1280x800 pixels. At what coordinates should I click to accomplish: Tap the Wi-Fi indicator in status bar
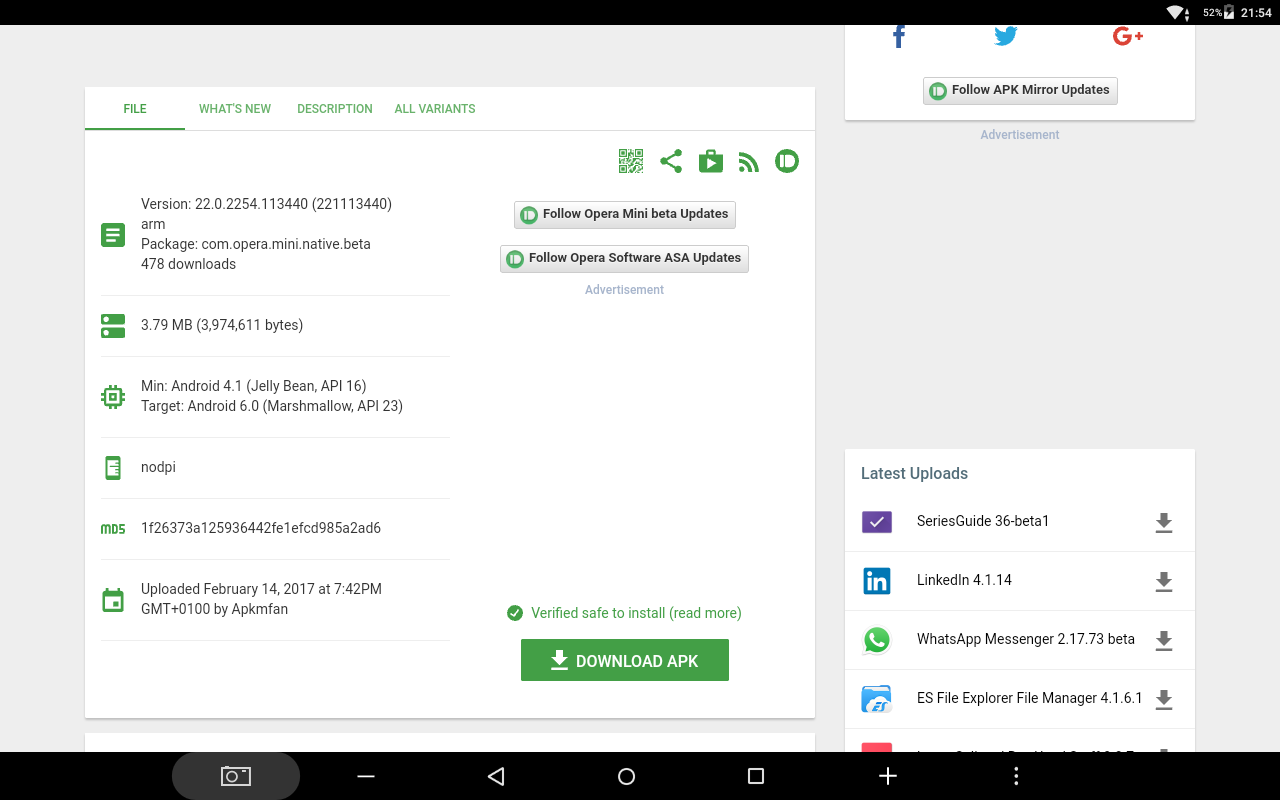(x=1176, y=13)
